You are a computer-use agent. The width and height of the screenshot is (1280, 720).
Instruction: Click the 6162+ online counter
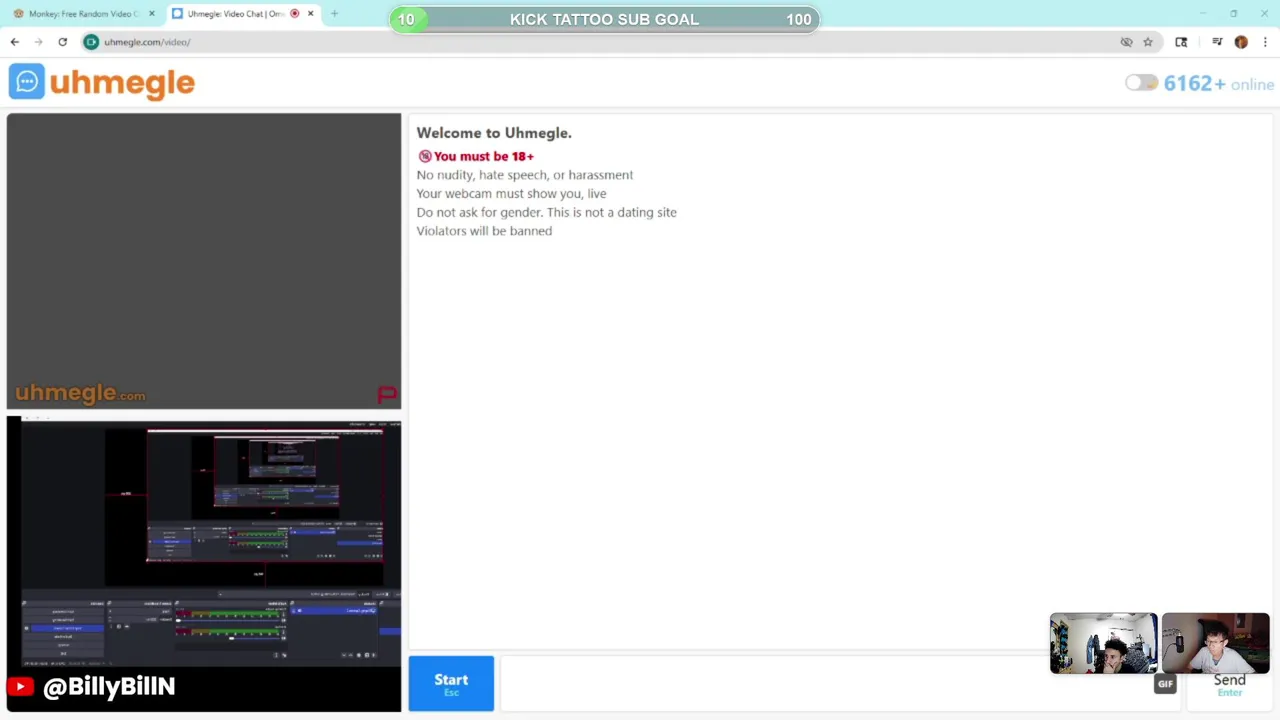(1218, 84)
